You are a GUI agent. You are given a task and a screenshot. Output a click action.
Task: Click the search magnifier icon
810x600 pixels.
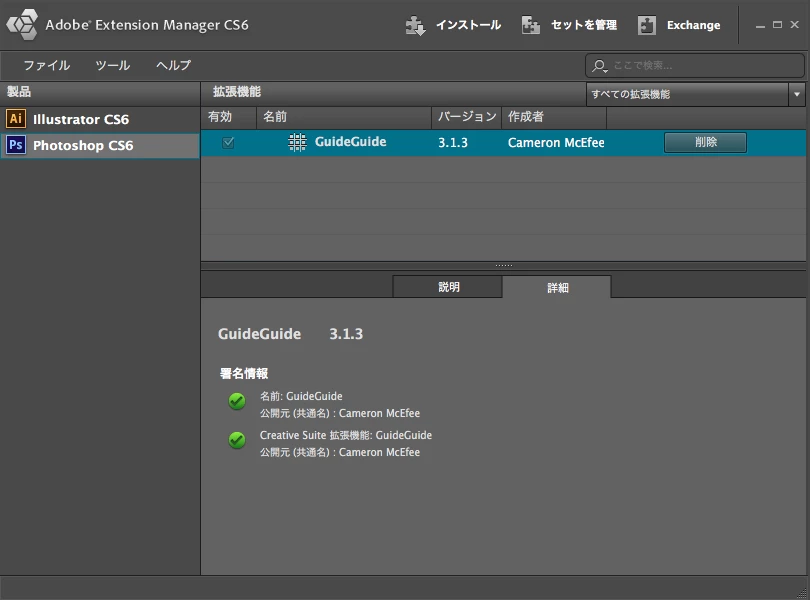click(599, 66)
